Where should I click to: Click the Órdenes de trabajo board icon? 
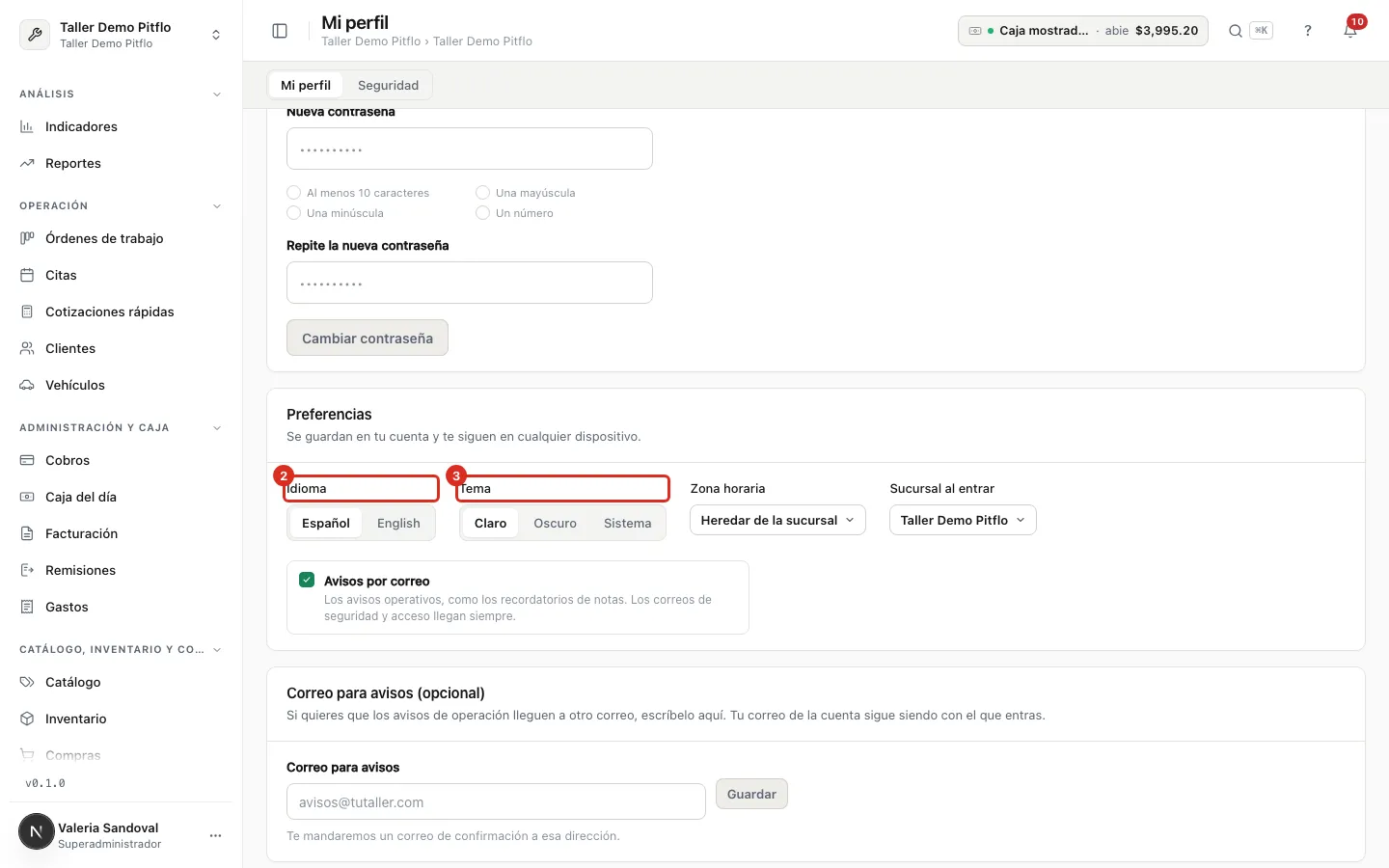[x=27, y=238]
